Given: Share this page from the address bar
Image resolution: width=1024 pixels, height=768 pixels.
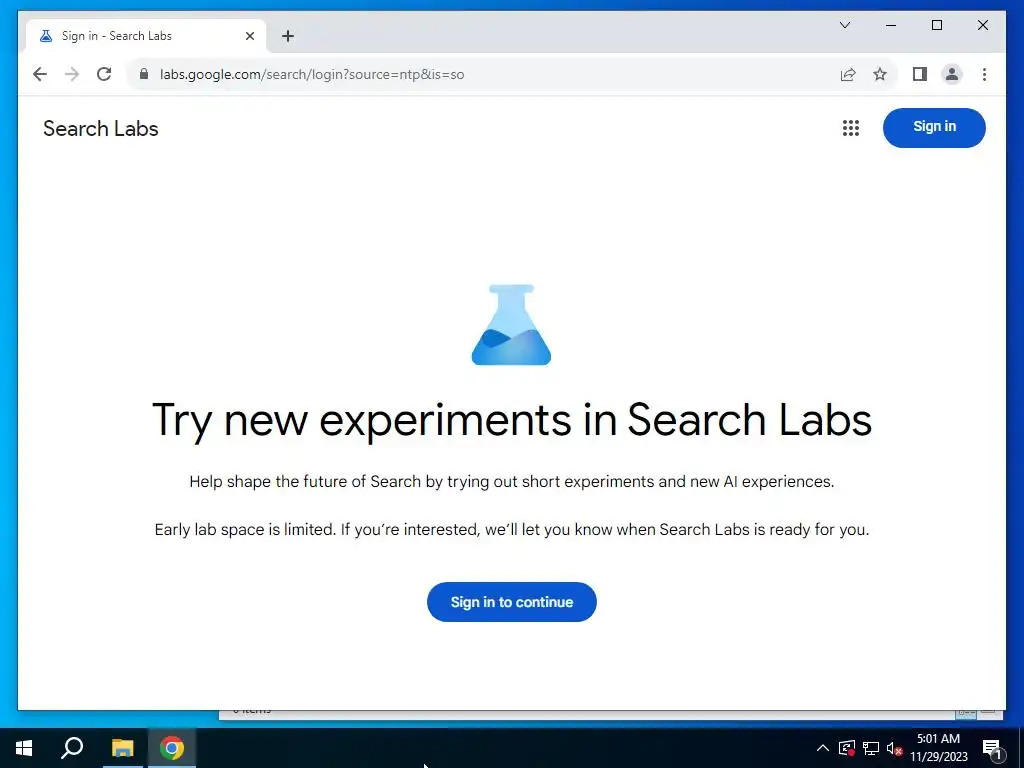Looking at the screenshot, I should (848, 74).
